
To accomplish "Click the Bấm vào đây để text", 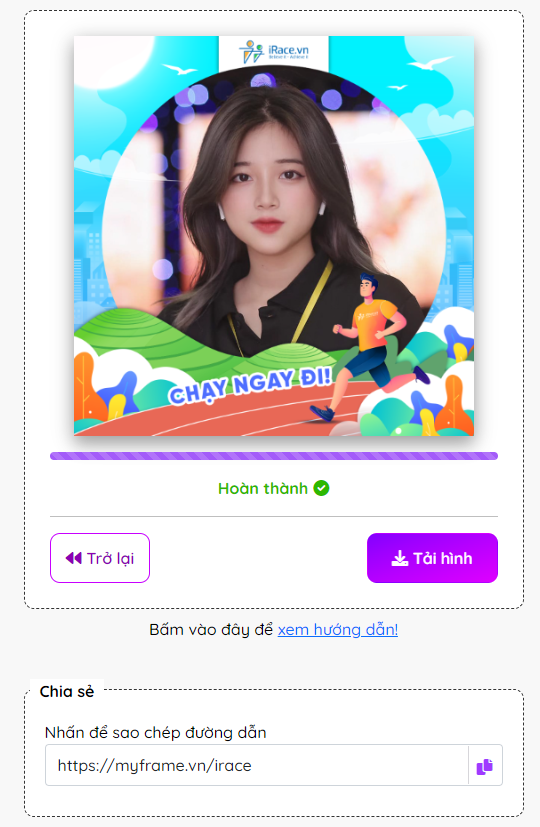I will [211, 630].
